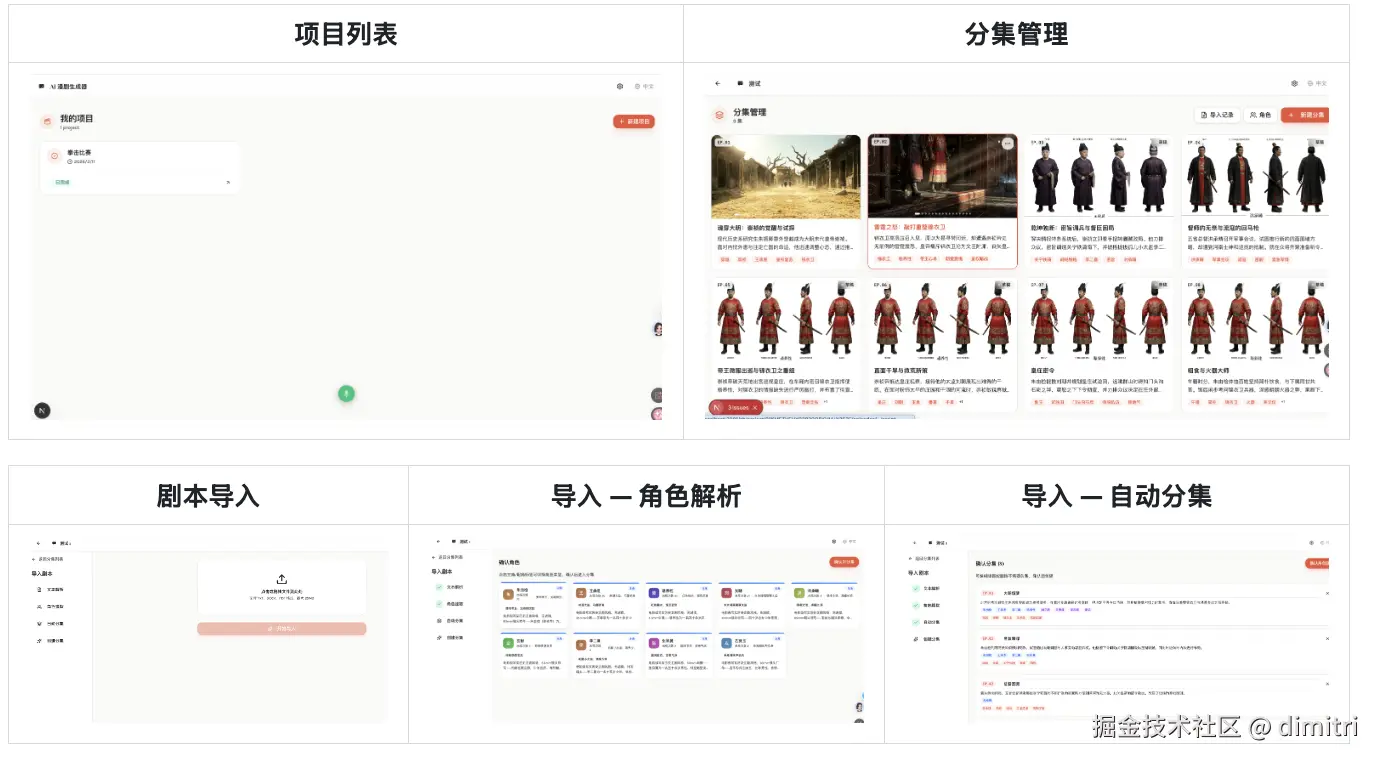Go back using arrow in 分集管理 header
1380x762 pixels.
coord(717,84)
